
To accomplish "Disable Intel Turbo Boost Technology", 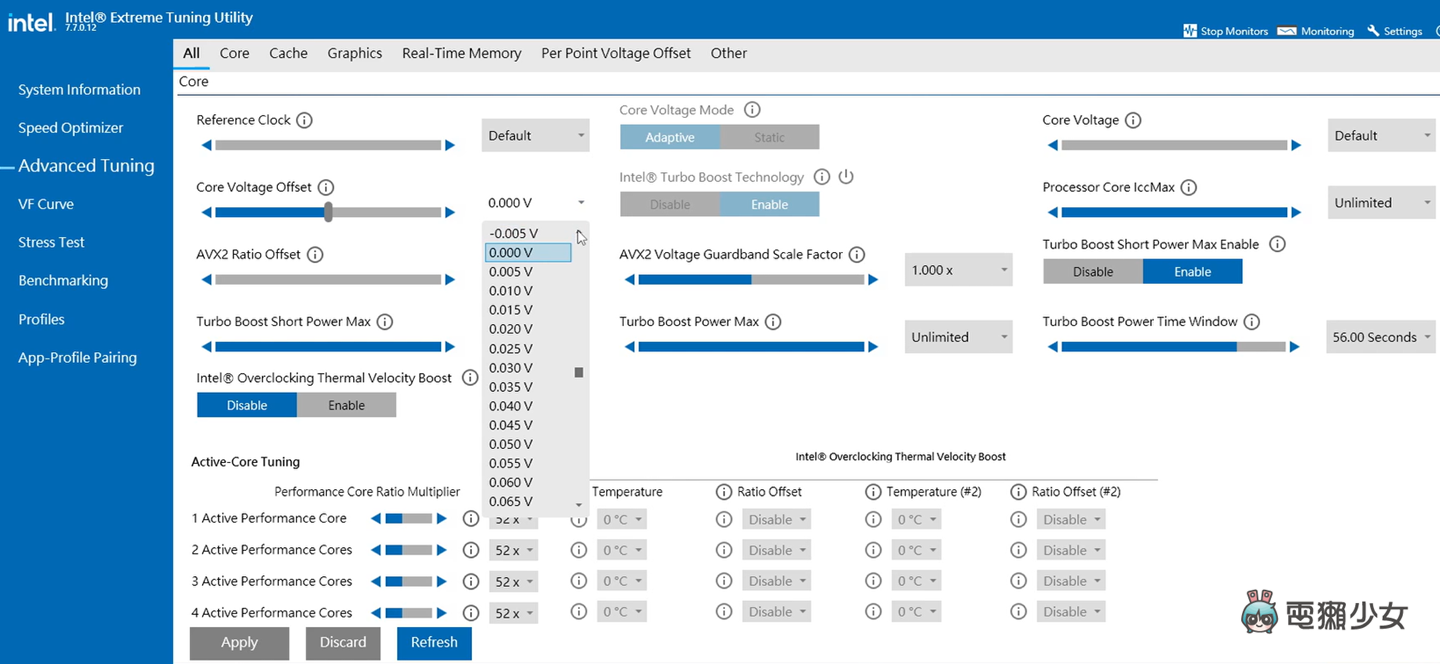I will click(670, 204).
